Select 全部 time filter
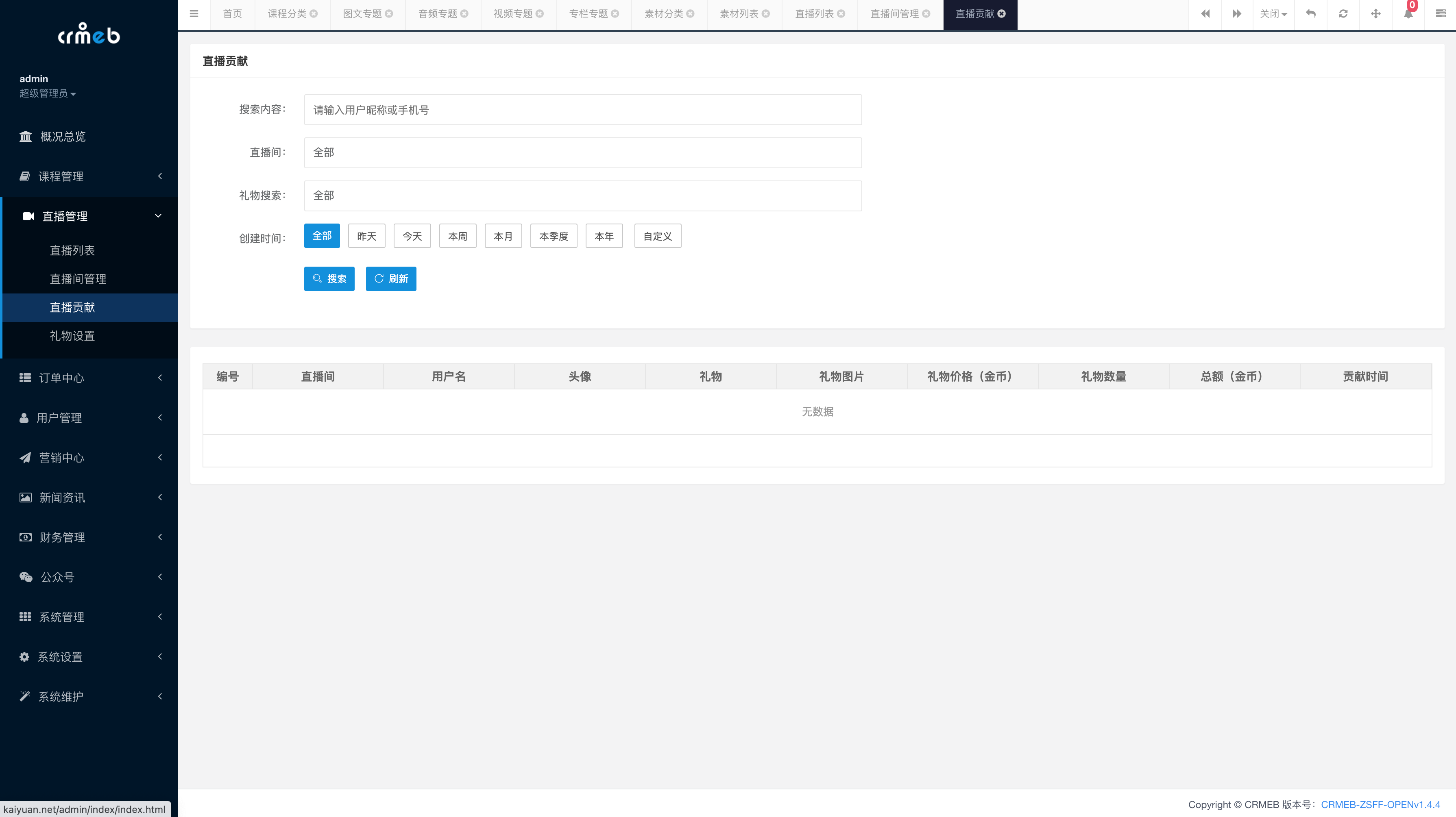This screenshot has height=817, width=1456. (x=322, y=236)
